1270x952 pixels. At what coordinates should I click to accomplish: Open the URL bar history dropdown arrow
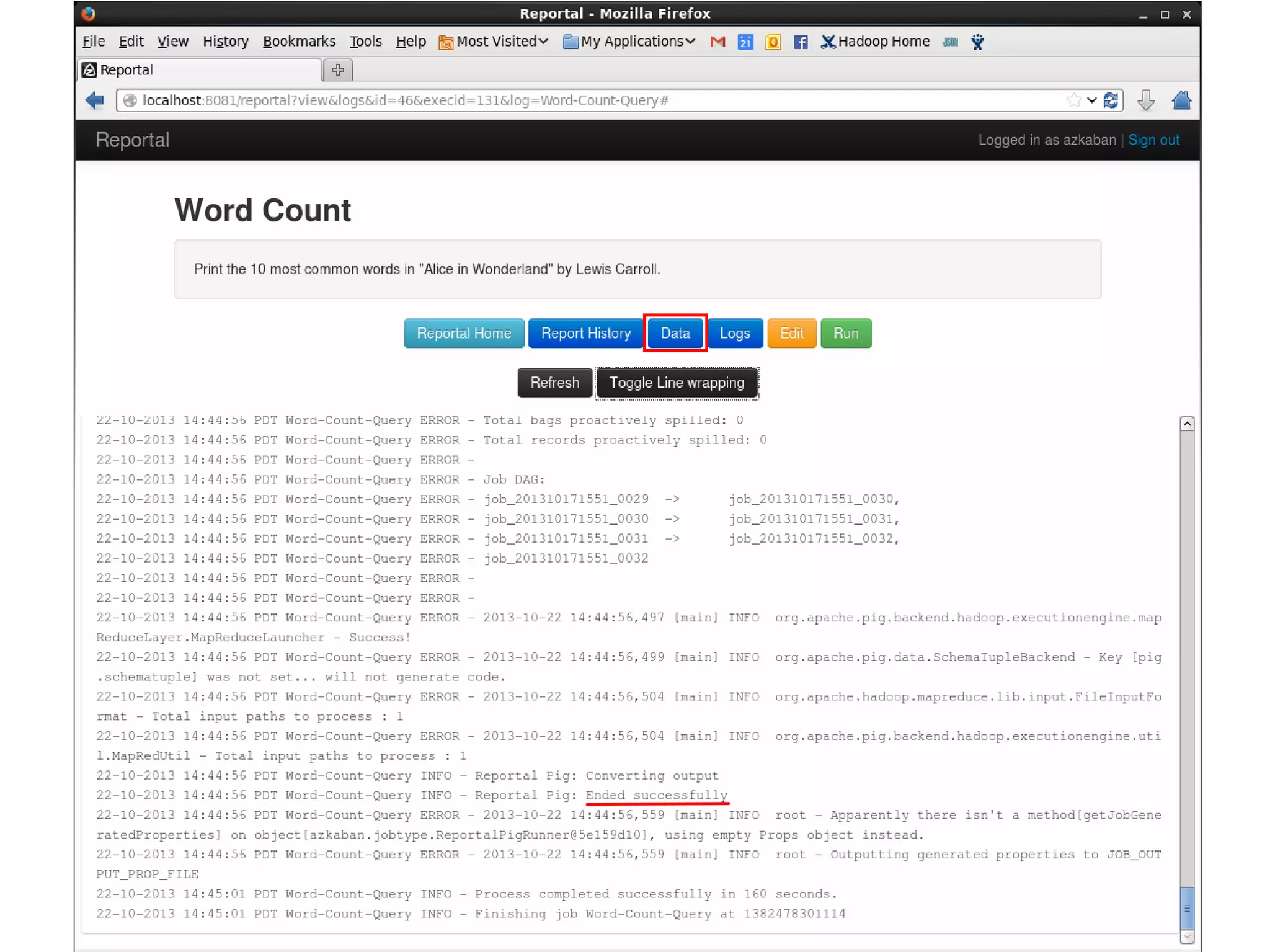pos(1091,100)
